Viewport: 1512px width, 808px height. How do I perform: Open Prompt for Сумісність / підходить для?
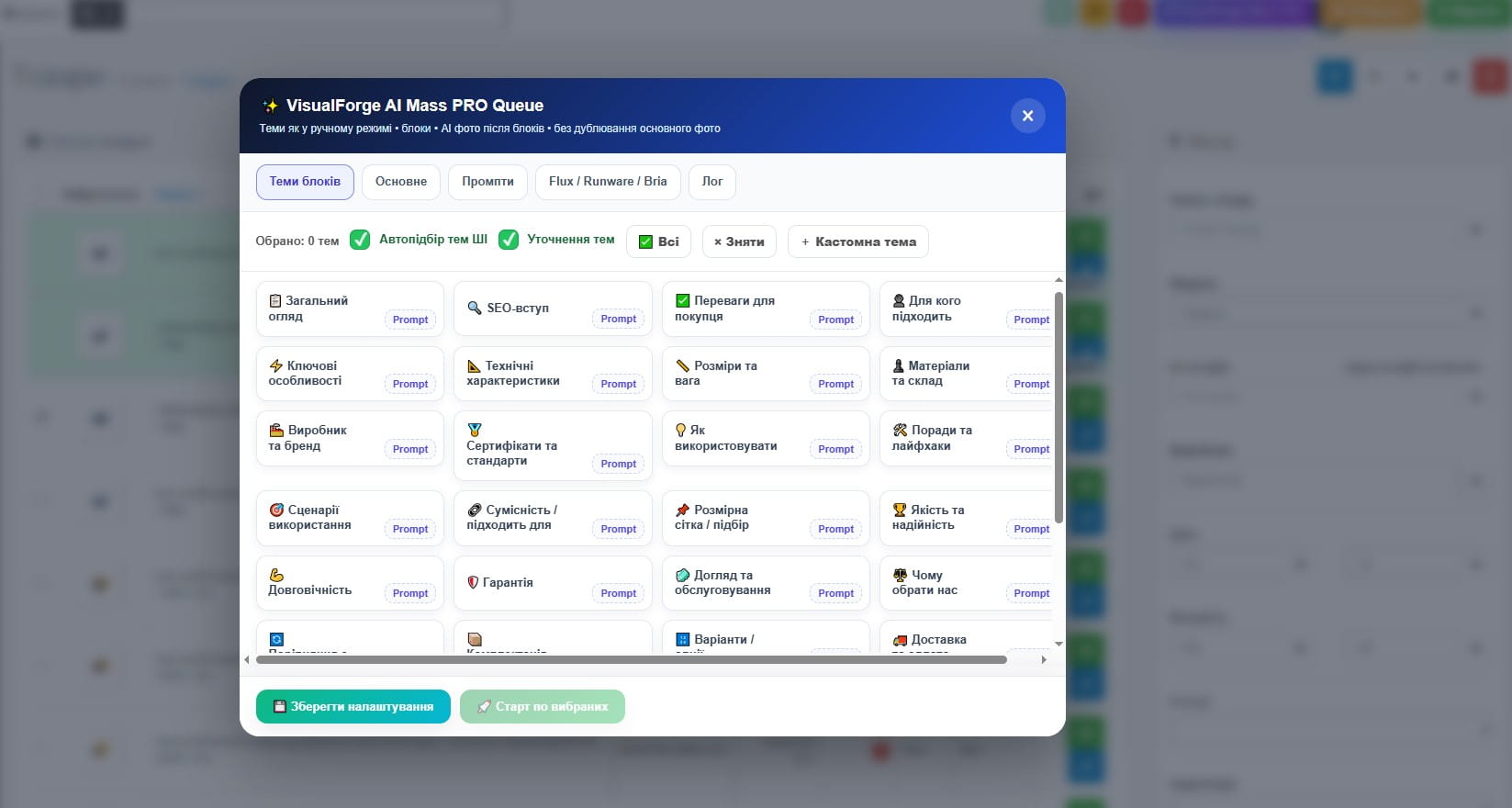pyautogui.click(x=619, y=529)
